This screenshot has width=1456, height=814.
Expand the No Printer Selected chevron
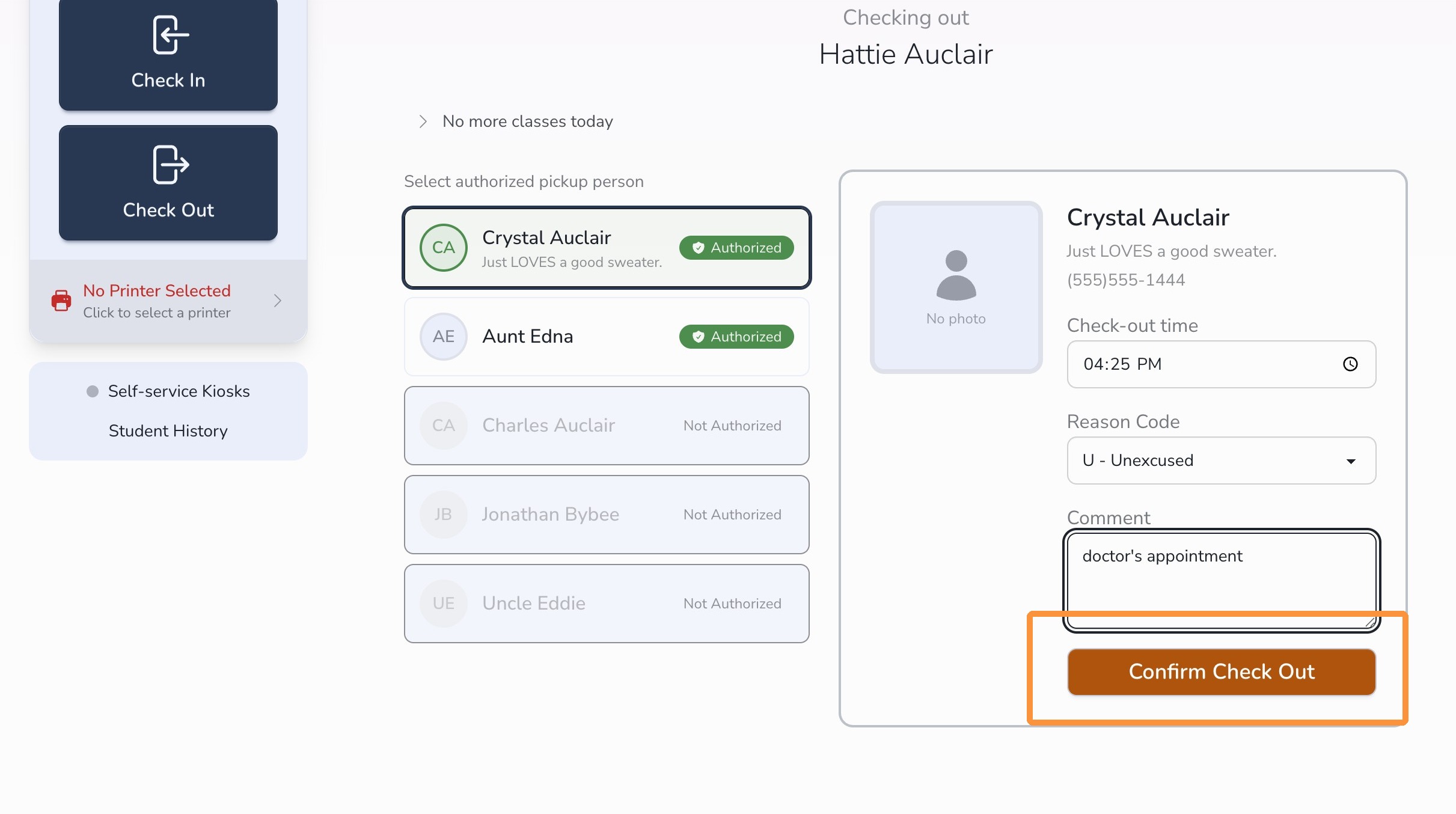(278, 301)
